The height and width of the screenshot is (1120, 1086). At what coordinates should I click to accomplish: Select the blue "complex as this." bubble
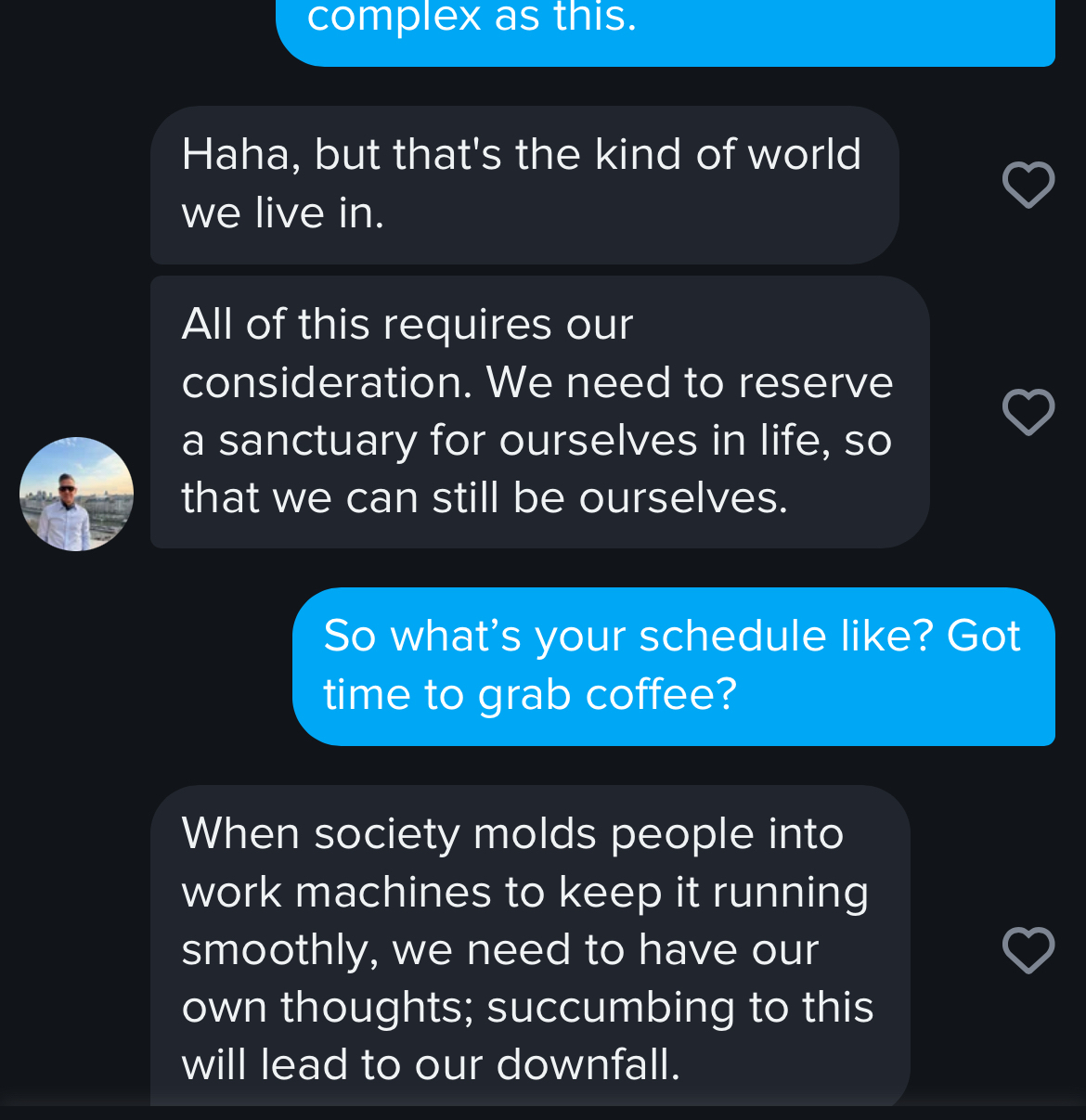pos(665,28)
